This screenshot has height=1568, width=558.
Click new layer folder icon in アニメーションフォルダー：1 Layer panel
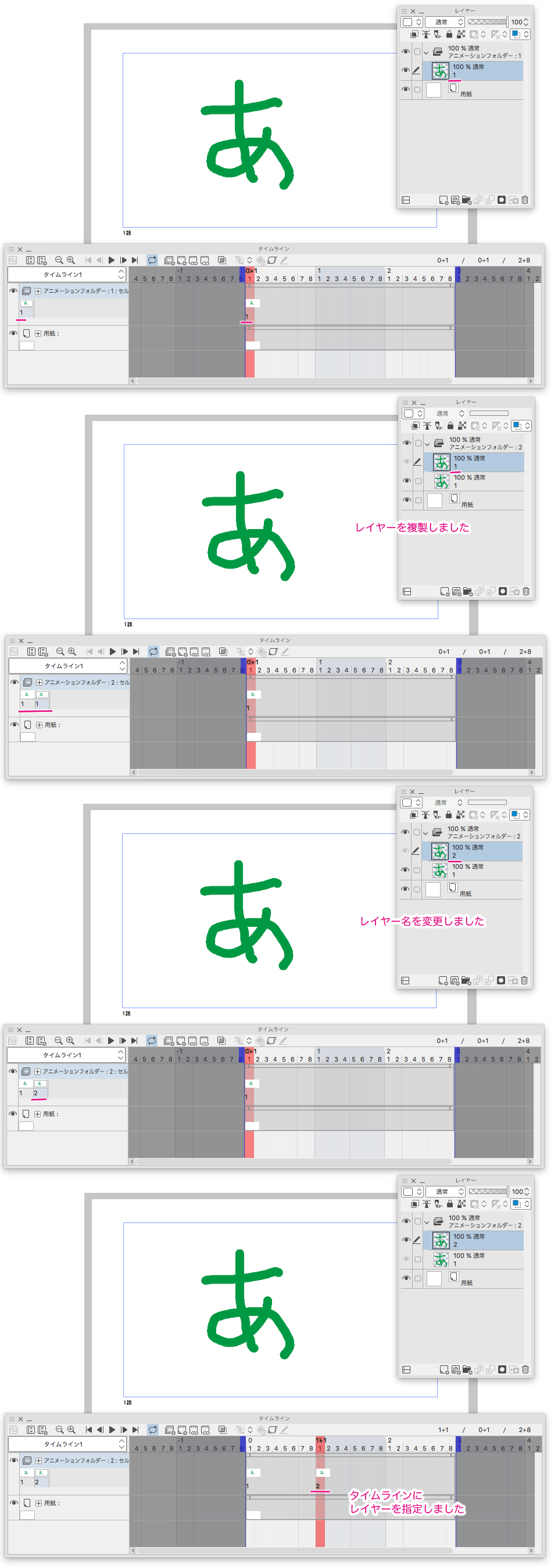[x=467, y=200]
